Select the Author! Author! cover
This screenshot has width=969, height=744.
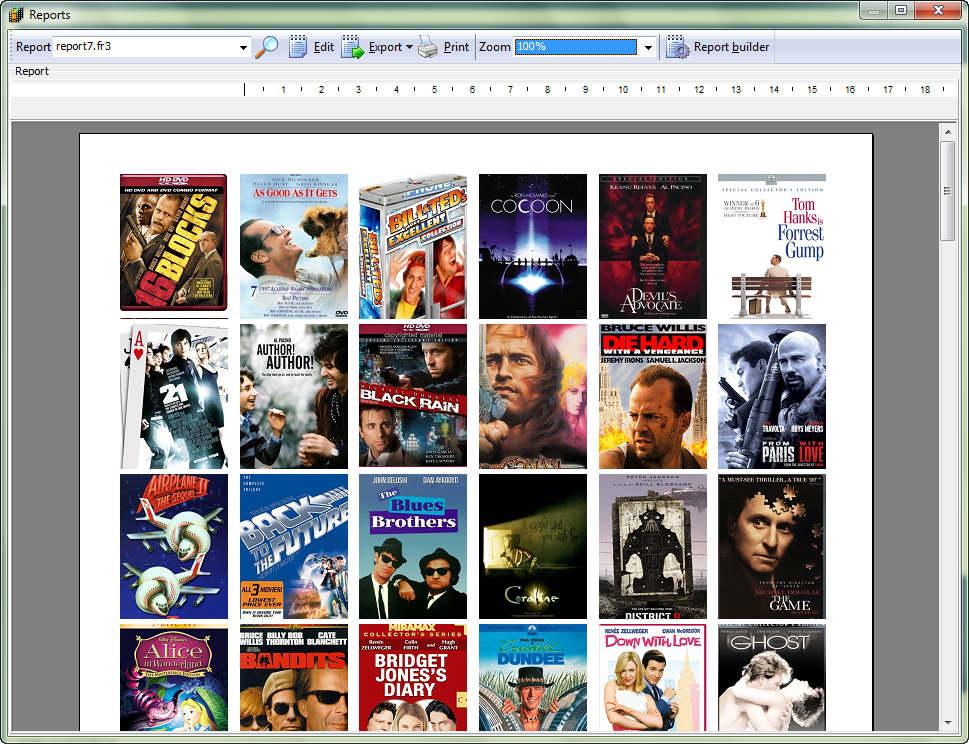point(294,396)
